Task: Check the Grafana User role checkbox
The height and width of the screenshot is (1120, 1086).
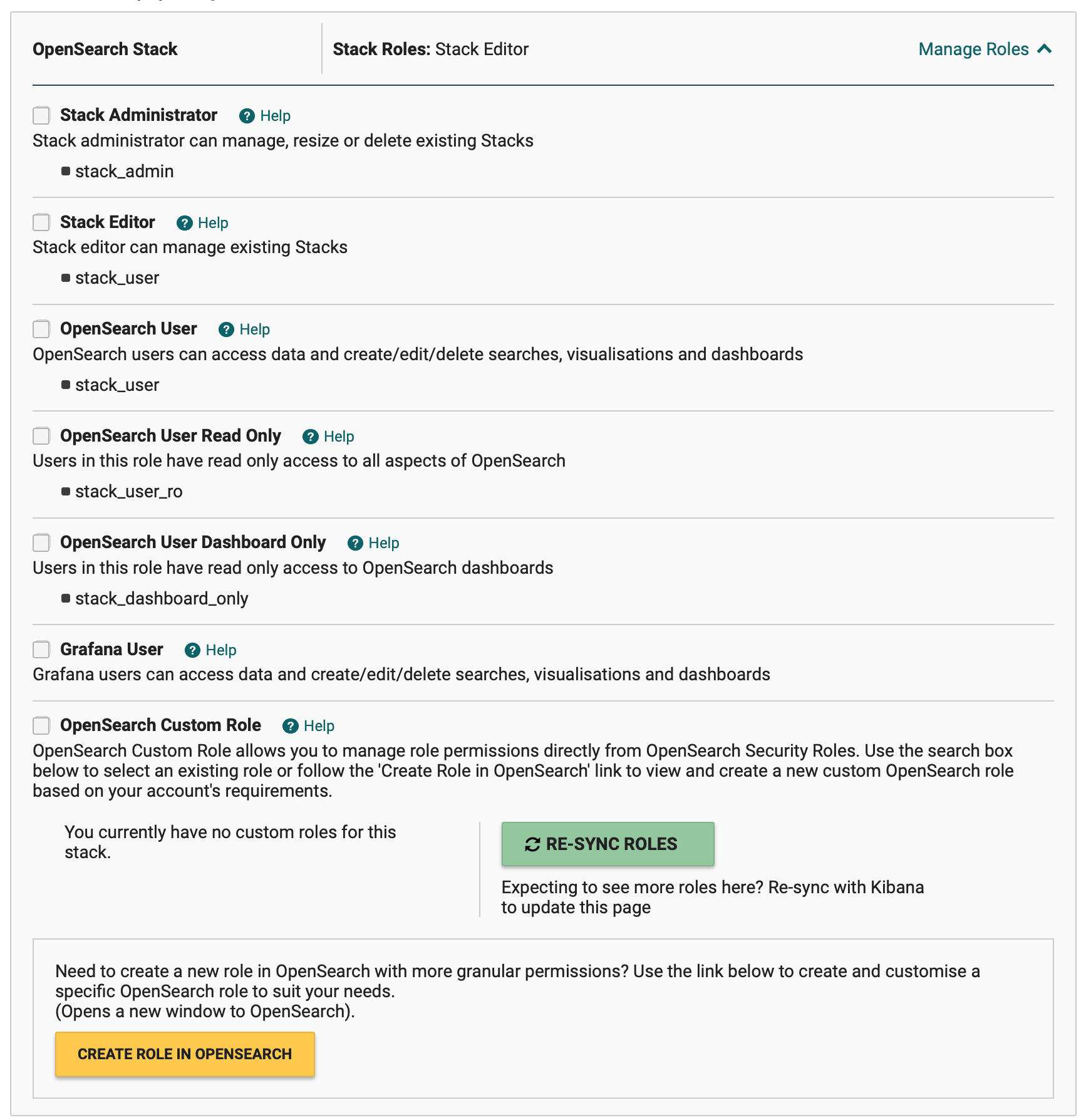Action: click(x=41, y=650)
